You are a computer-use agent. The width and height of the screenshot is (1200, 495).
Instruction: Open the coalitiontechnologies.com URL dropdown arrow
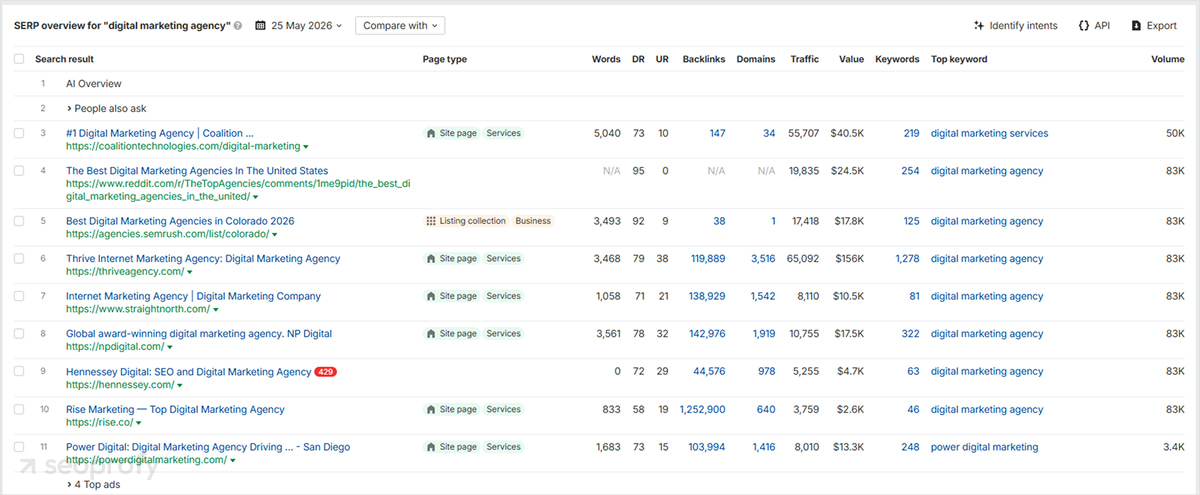(x=306, y=146)
